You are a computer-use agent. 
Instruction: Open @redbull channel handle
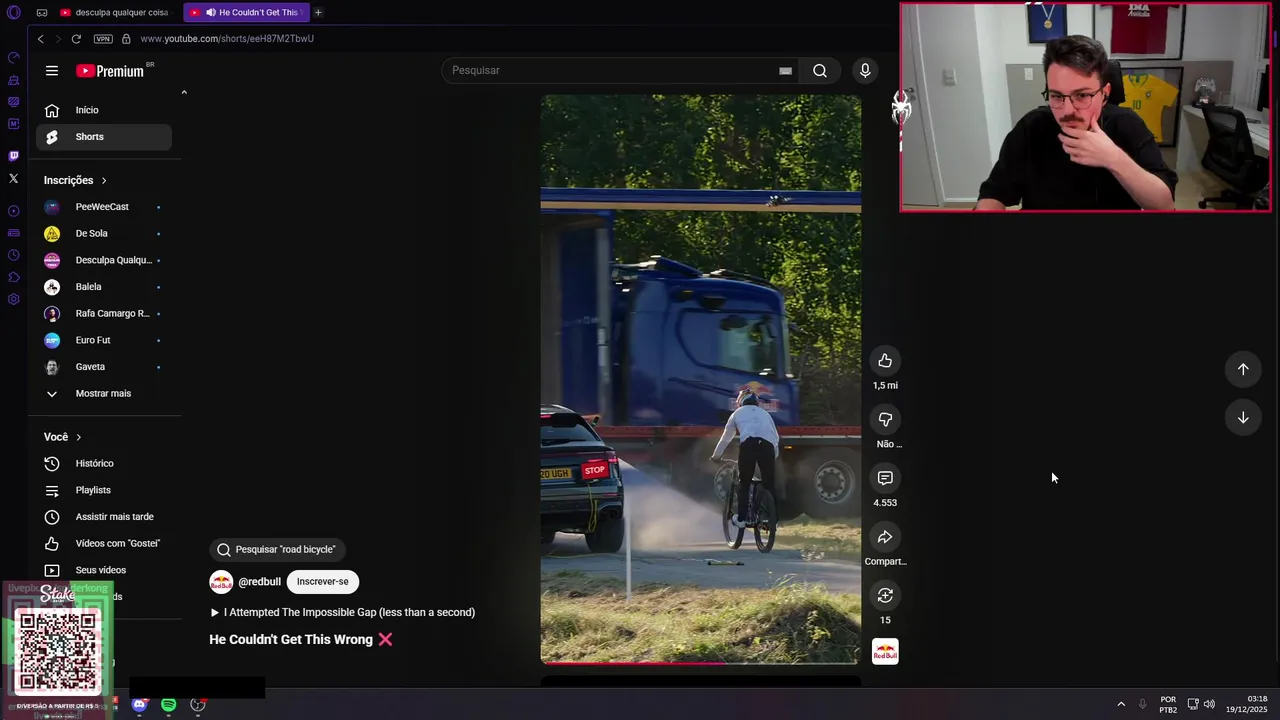(259, 582)
